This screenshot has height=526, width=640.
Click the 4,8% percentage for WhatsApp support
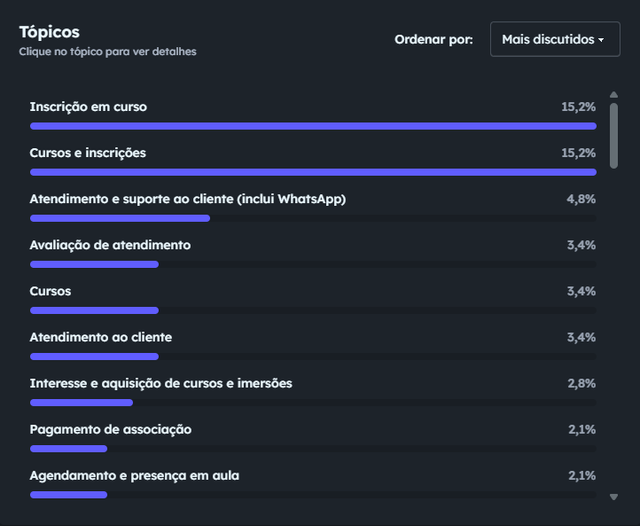click(581, 199)
